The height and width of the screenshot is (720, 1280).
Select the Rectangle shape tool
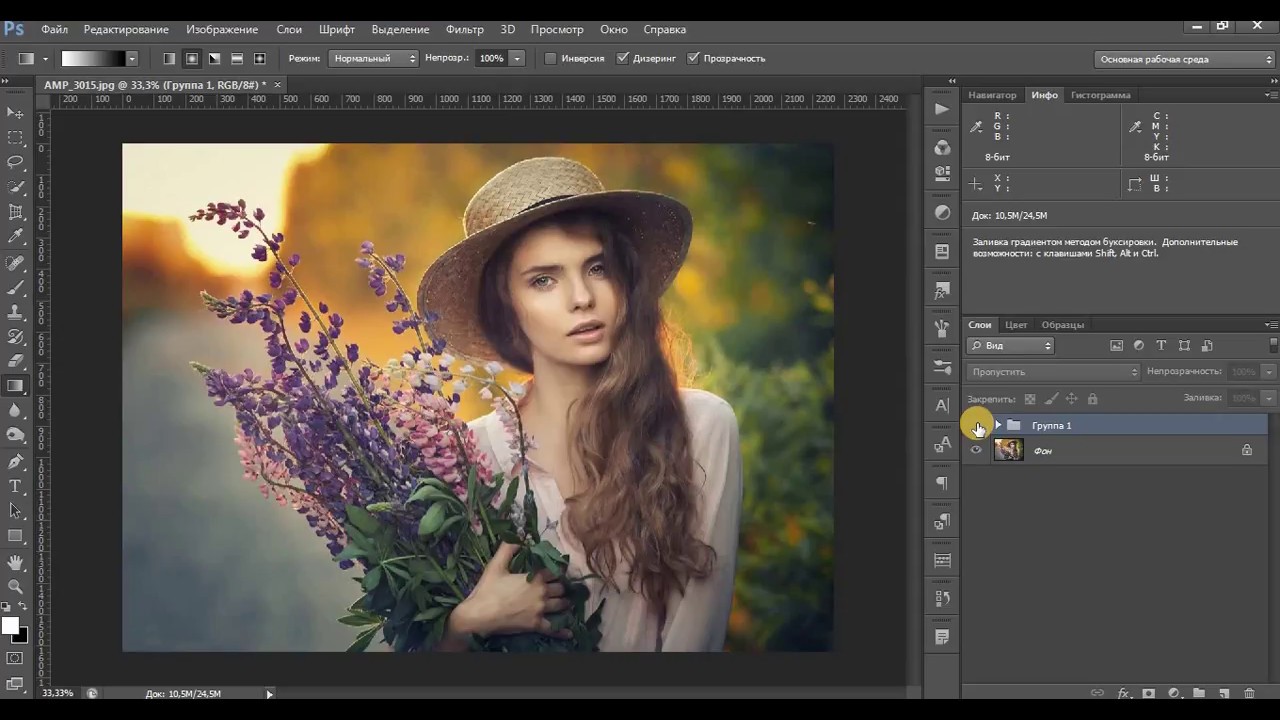(15, 536)
